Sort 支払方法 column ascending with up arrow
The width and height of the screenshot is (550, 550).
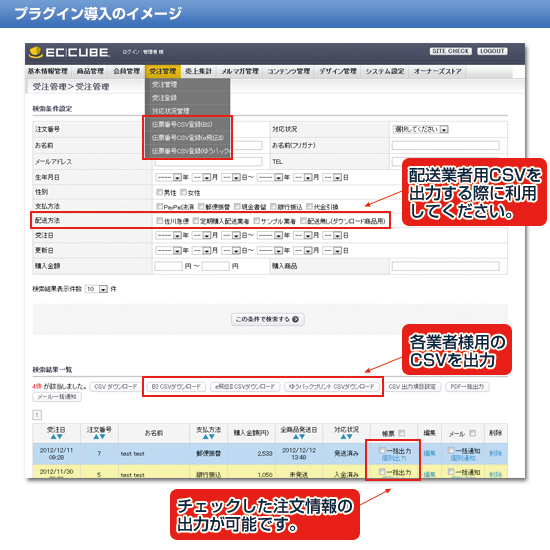point(206,437)
